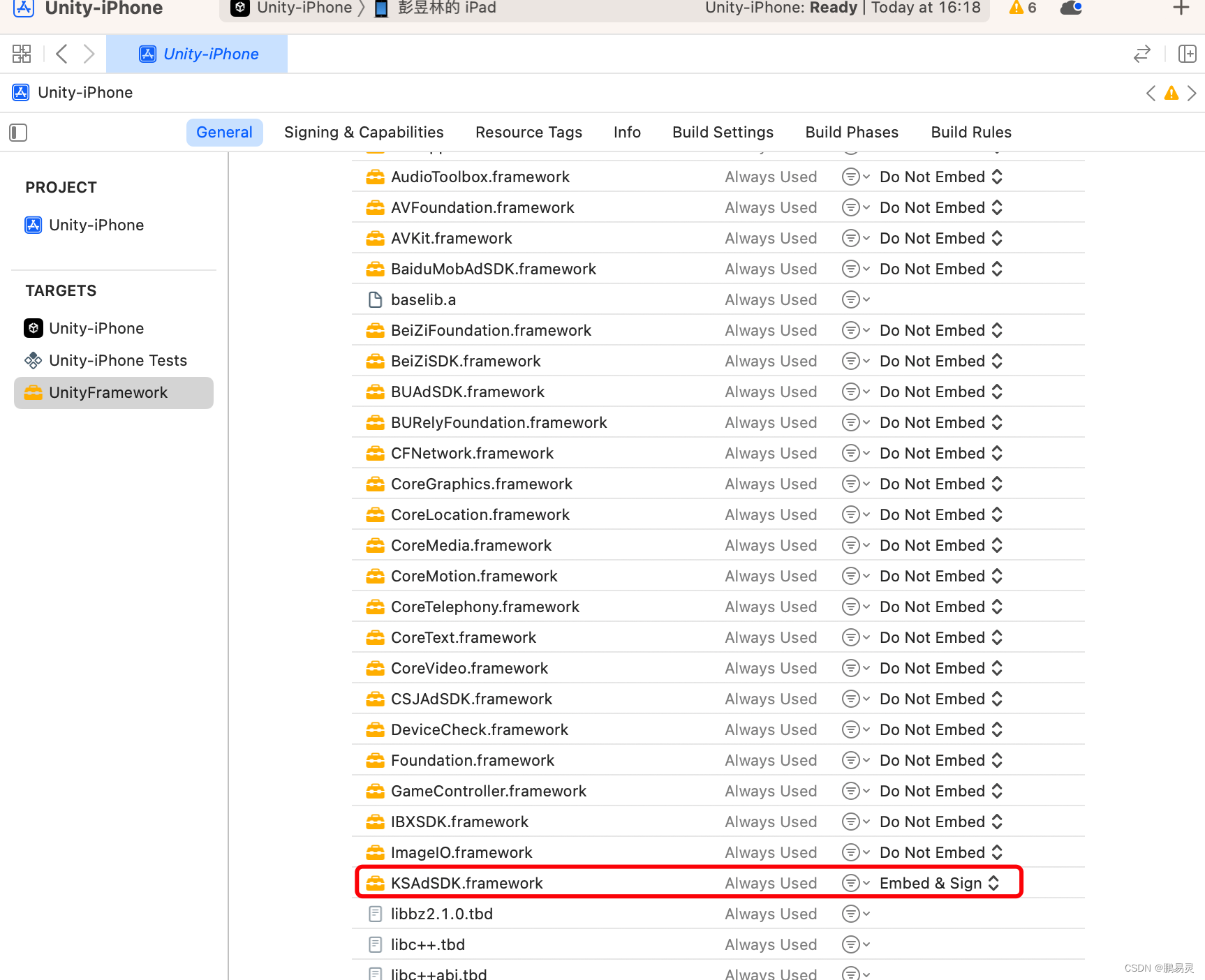Open filter menu for BUAdSDK.framework
This screenshot has height=980, width=1205.
pos(855,392)
